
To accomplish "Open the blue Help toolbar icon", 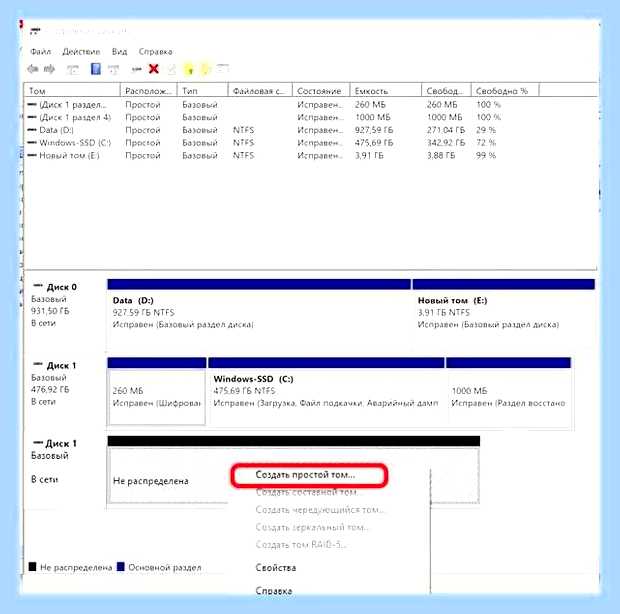I will [x=96, y=69].
